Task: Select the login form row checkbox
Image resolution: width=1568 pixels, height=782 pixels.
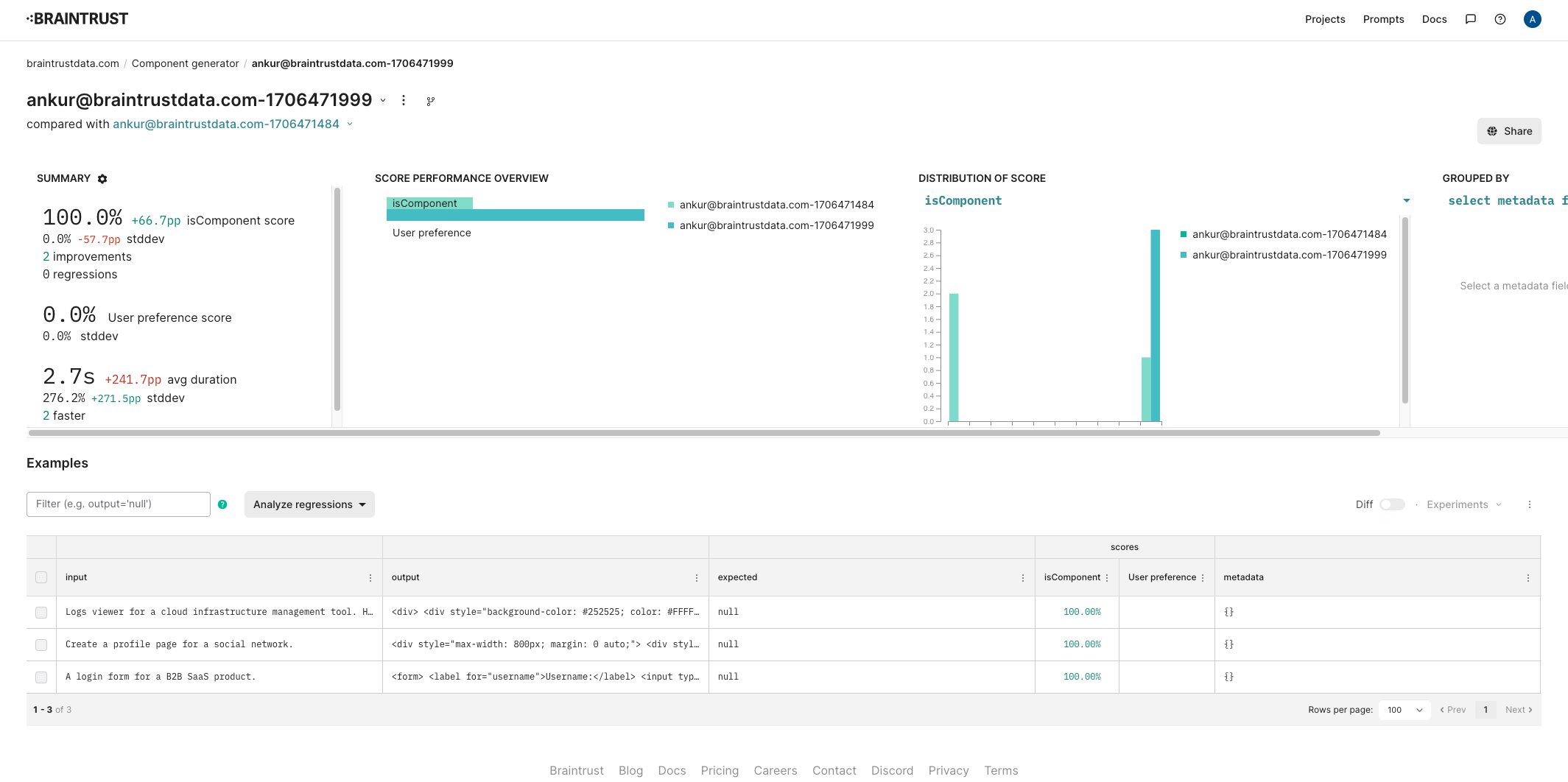Action: (x=41, y=677)
